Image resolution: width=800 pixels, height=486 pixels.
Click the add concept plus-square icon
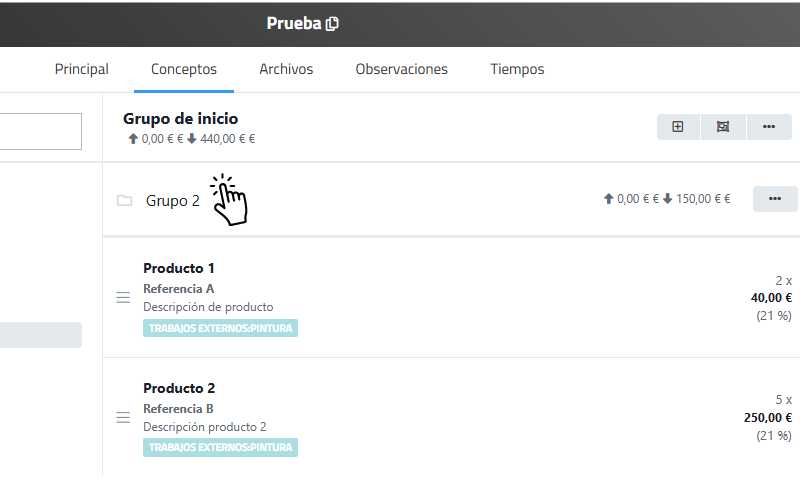point(678,127)
